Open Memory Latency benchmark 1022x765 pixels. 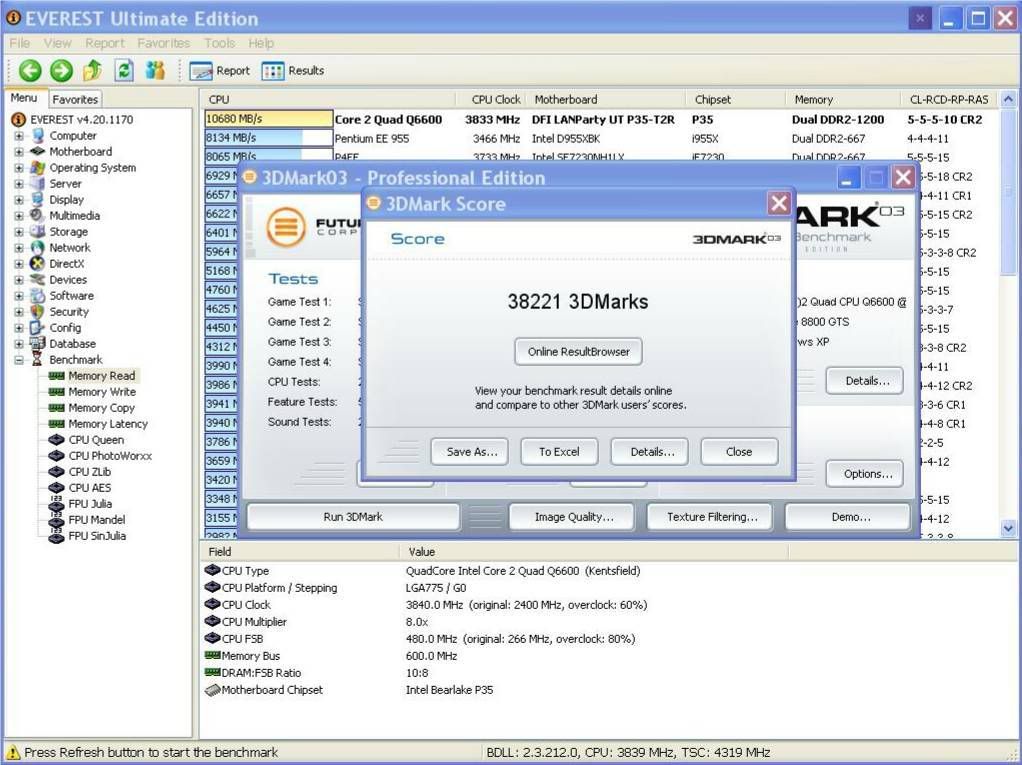click(108, 424)
